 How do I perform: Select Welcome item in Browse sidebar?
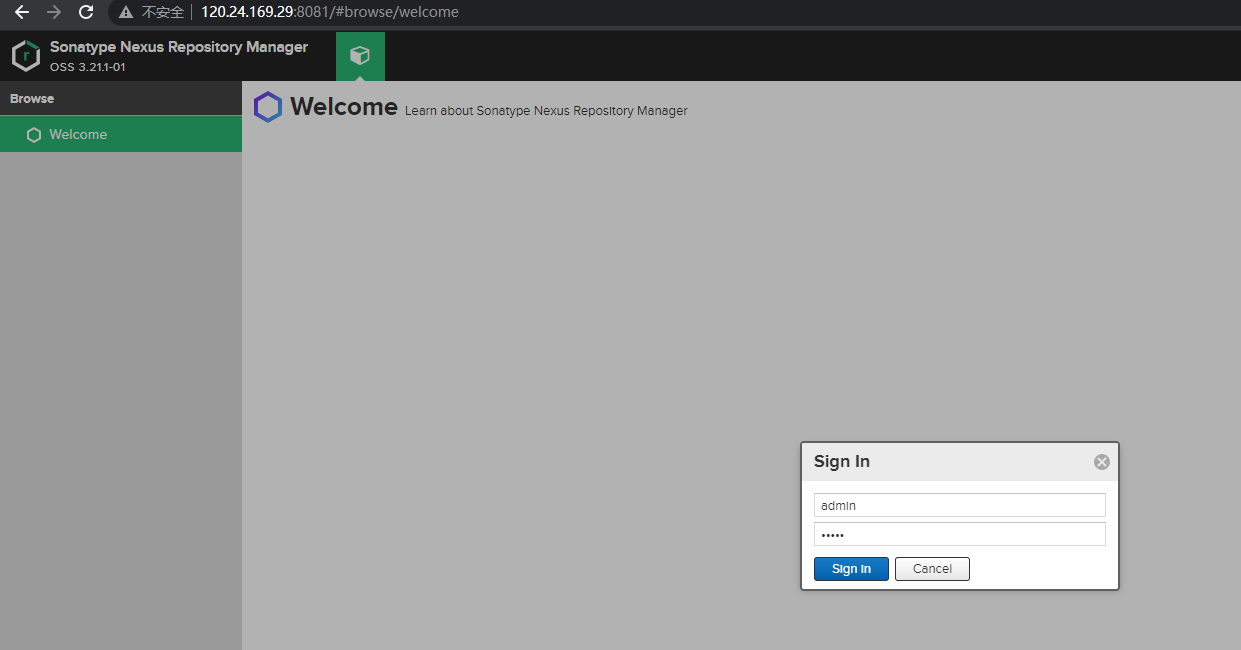[x=121, y=134]
